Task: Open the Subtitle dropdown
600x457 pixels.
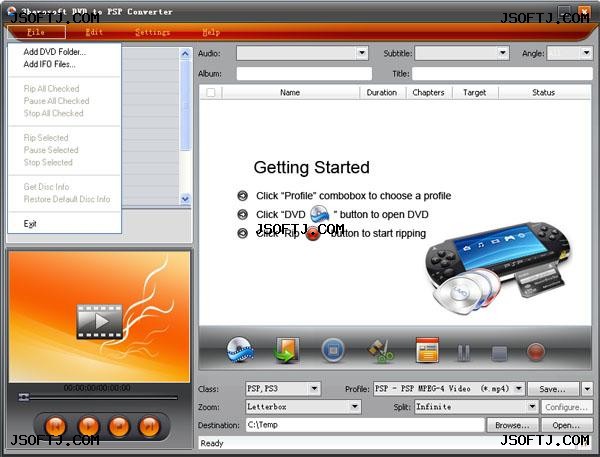Action: click(503, 53)
